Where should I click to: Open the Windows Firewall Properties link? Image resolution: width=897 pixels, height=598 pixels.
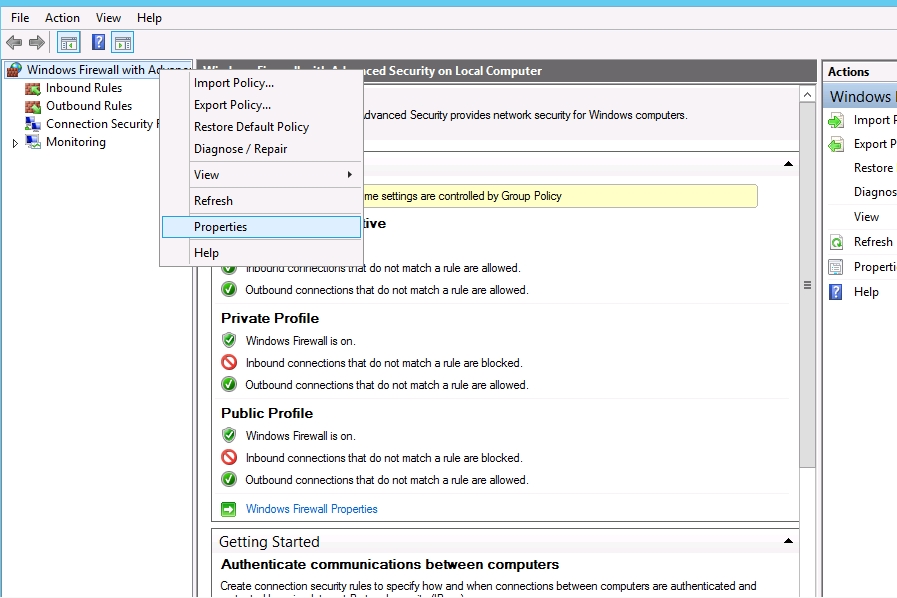[x=311, y=509]
